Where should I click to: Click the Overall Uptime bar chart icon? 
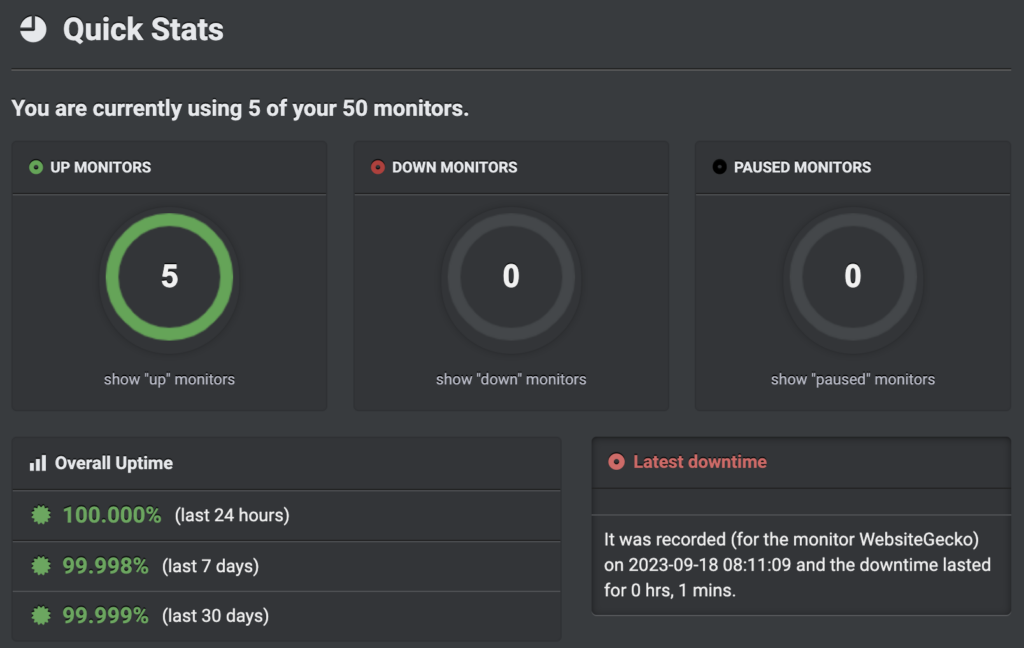pyautogui.click(x=38, y=463)
